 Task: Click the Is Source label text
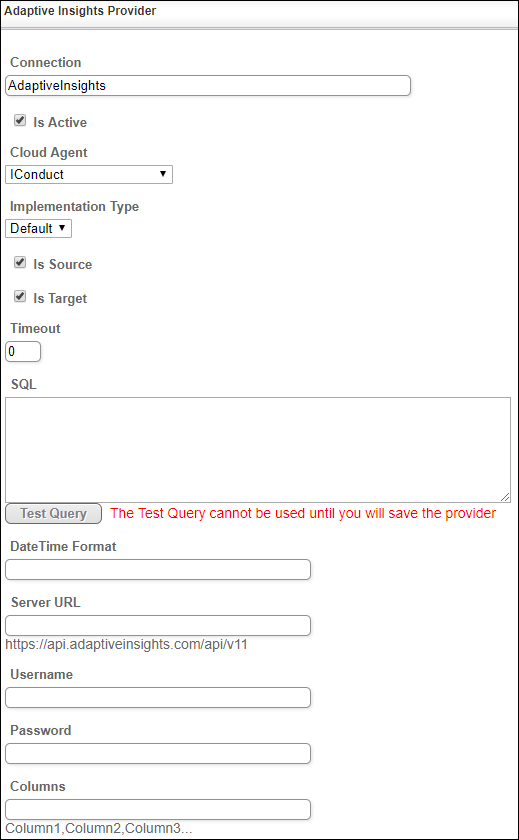click(x=63, y=265)
